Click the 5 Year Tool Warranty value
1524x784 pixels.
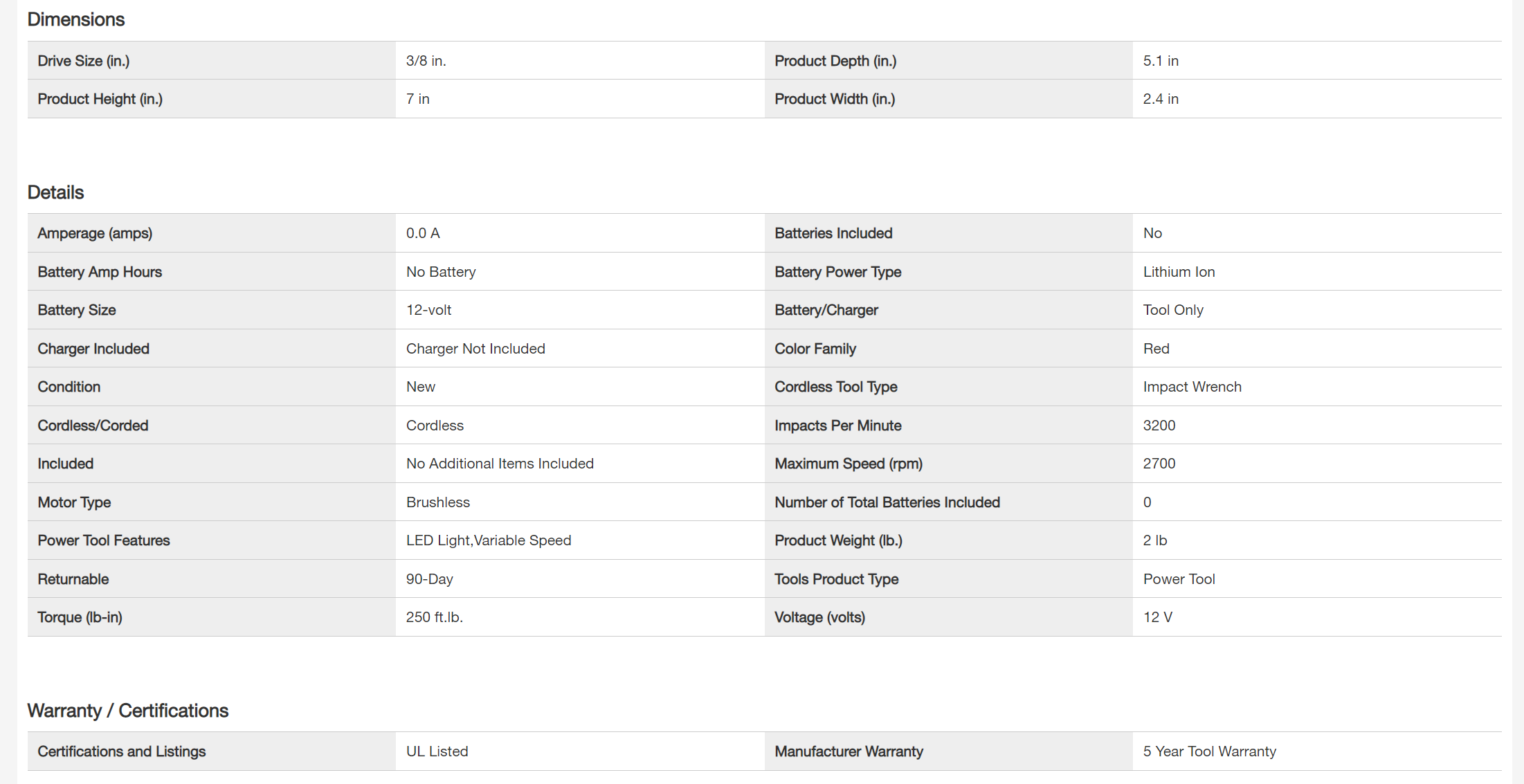pyautogui.click(x=1209, y=751)
